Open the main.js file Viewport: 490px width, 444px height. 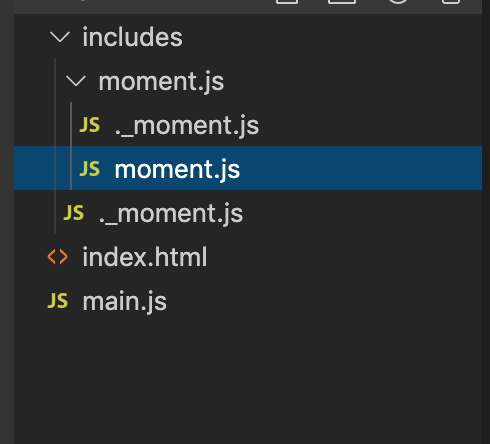[124, 301]
